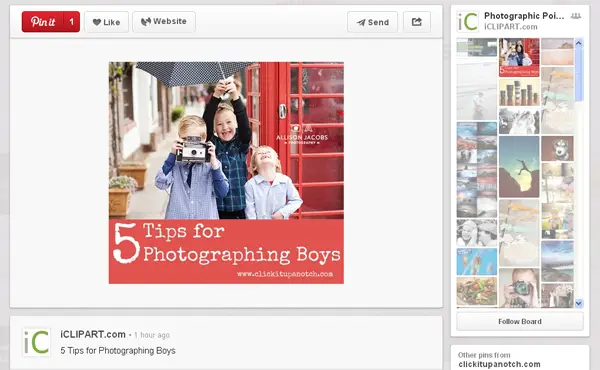
Task: Open the Photographic Poi... board title
Action: 524,16
